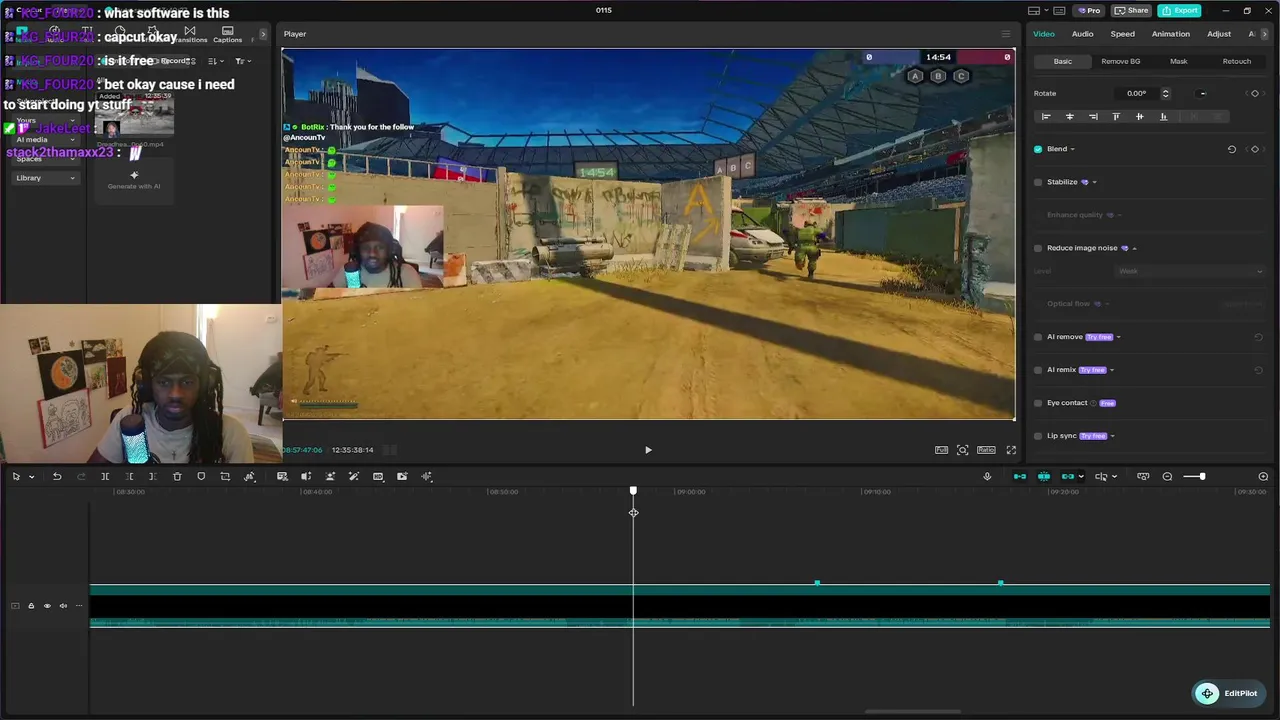Expand the Stabilize options arrow
1280x720 pixels.
pos(1095,183)
